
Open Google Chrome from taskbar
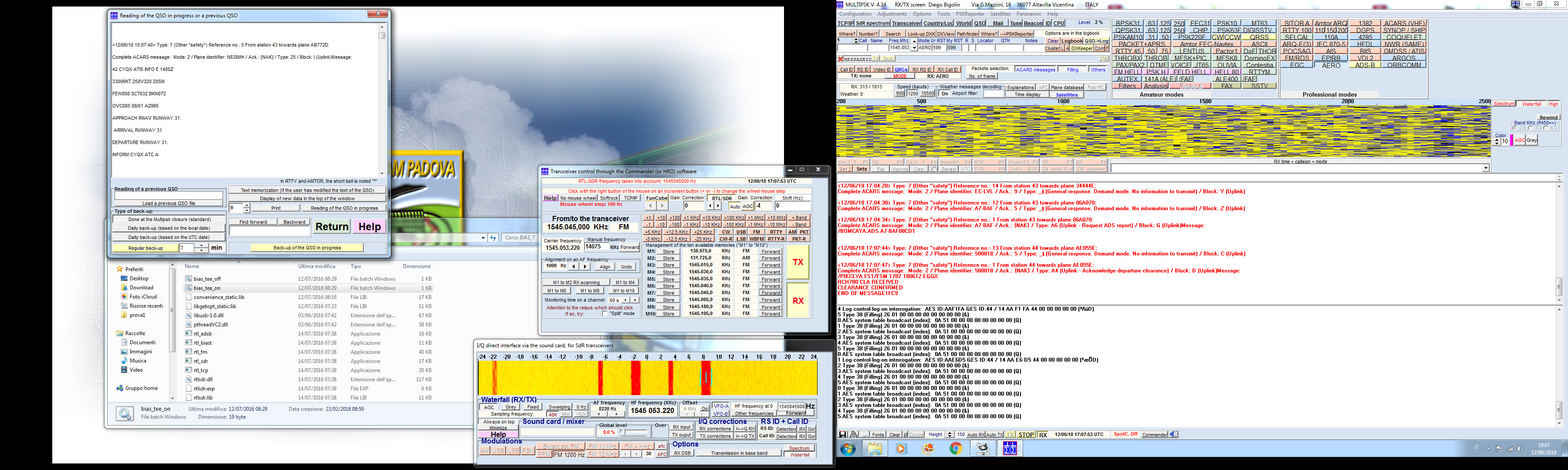click(x=956, y=449)
